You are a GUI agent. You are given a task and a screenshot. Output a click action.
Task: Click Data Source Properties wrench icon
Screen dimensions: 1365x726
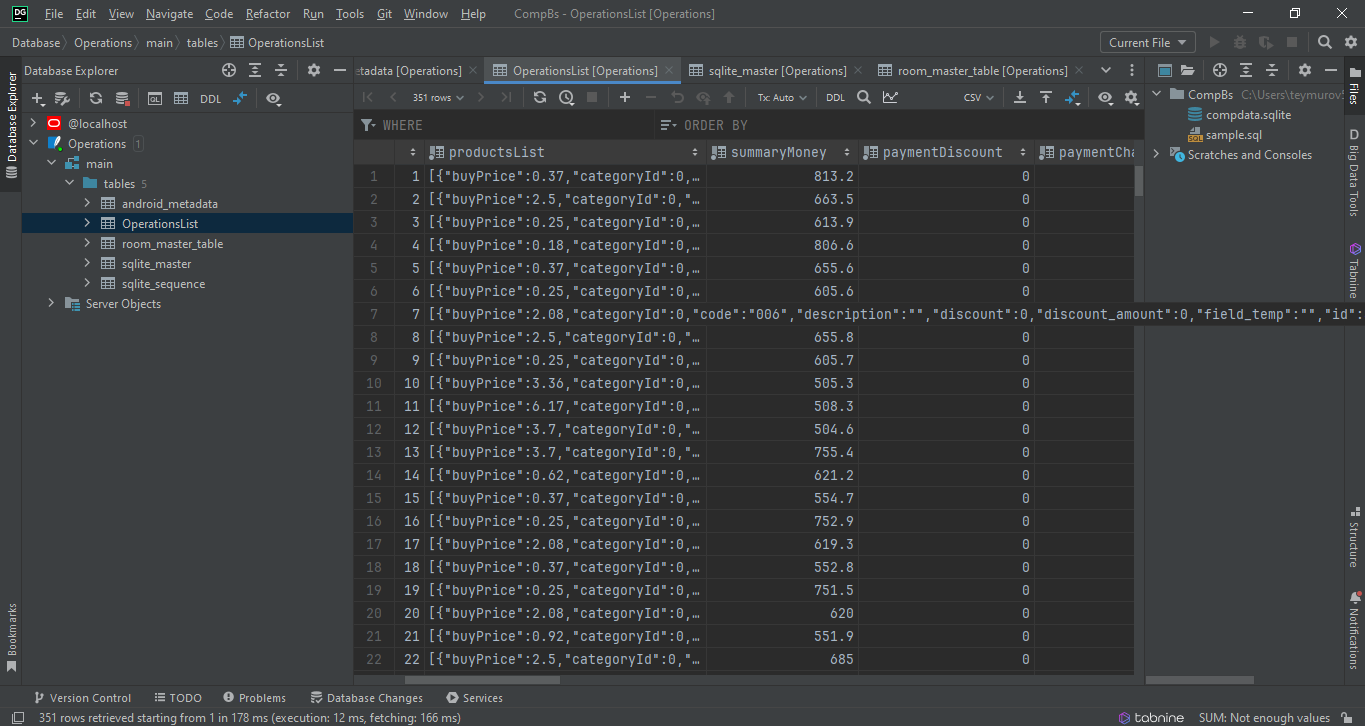[x=62, y=99]
